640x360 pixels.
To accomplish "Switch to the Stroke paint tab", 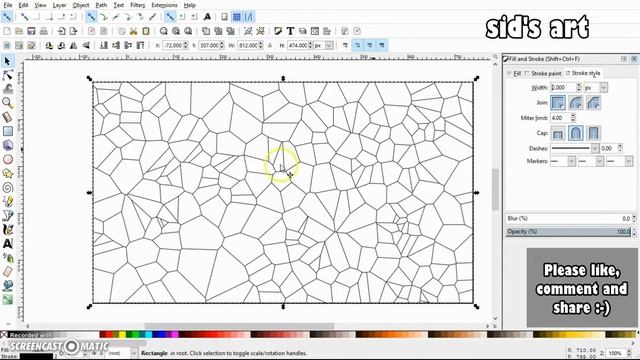I will [543, 73].
